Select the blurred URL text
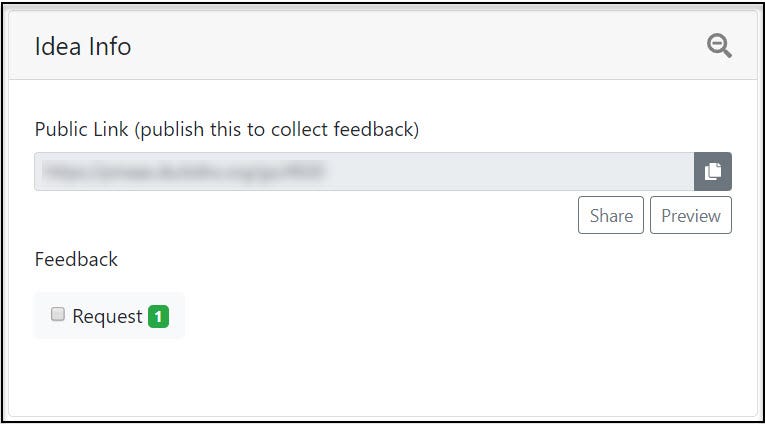 click(x=184, y=171)
